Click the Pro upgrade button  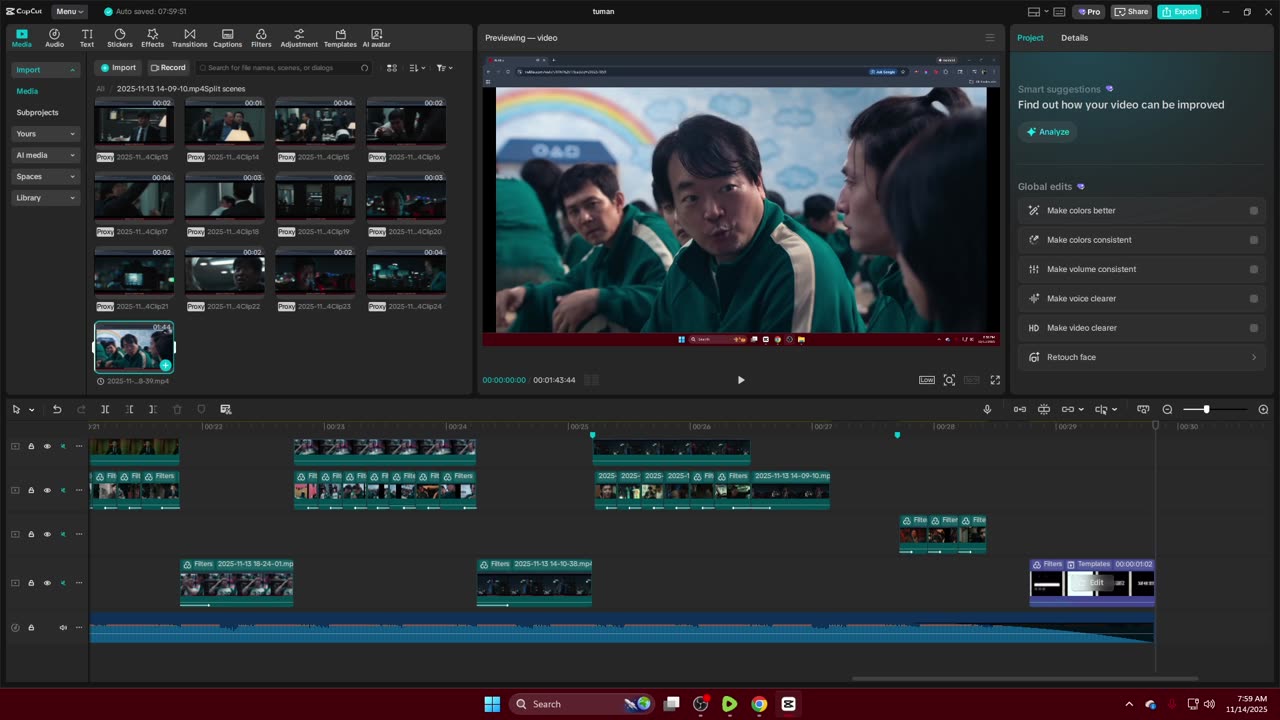(1088, 12)
